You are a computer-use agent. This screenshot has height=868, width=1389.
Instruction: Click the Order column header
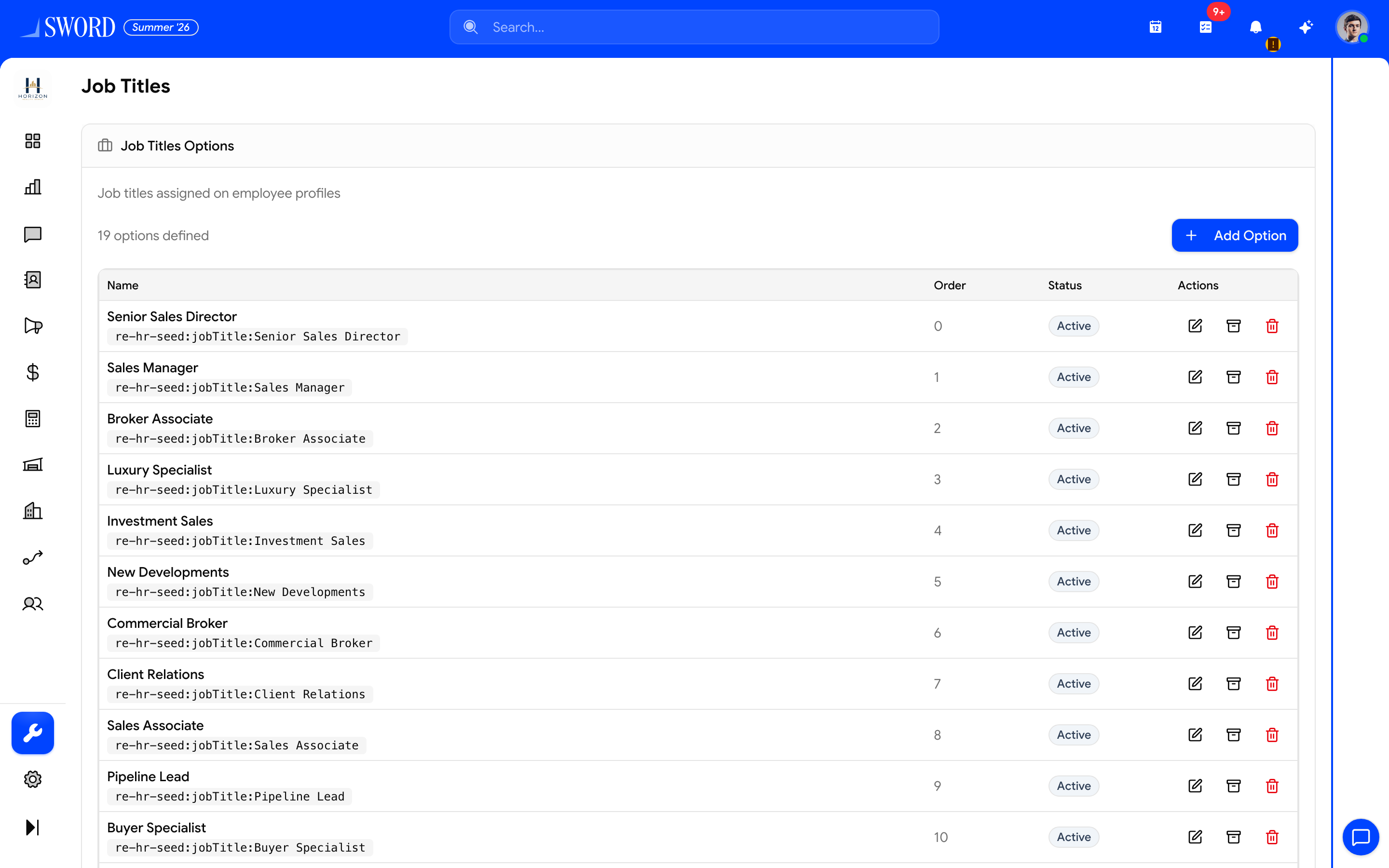tap(949, 285)
